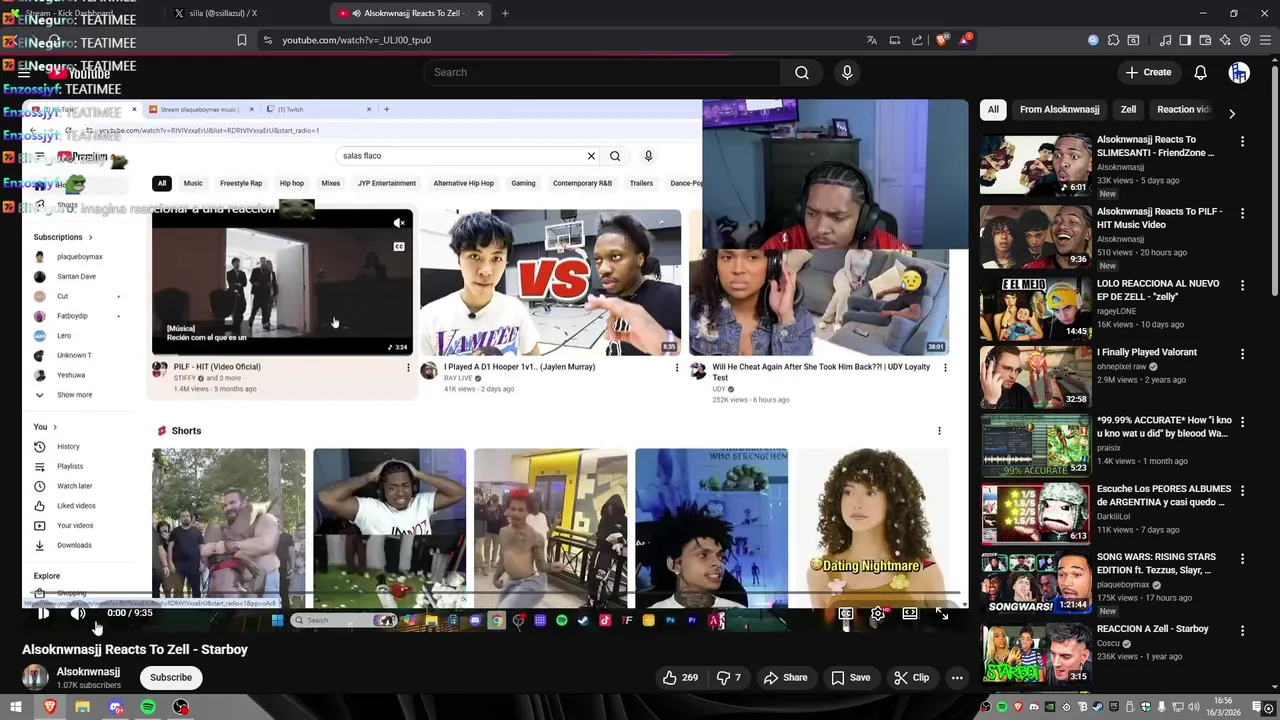Bookmark this page in the address bar
This screenshot has width=1280, height=720.
[242, 40]
